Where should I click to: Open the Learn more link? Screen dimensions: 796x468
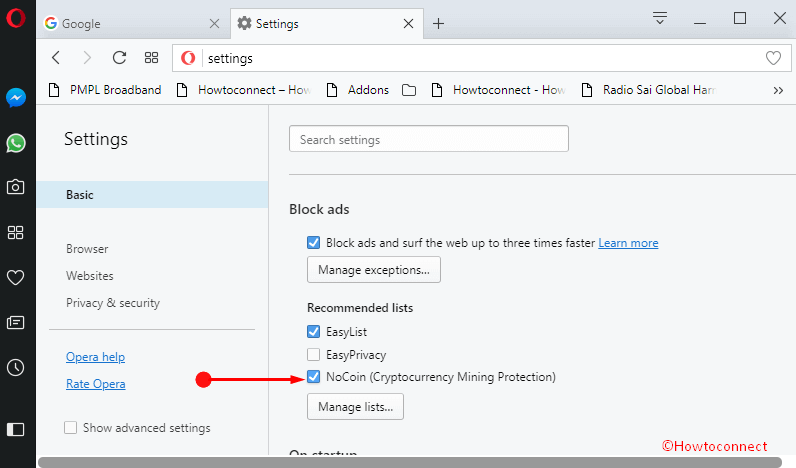point(628,243)
